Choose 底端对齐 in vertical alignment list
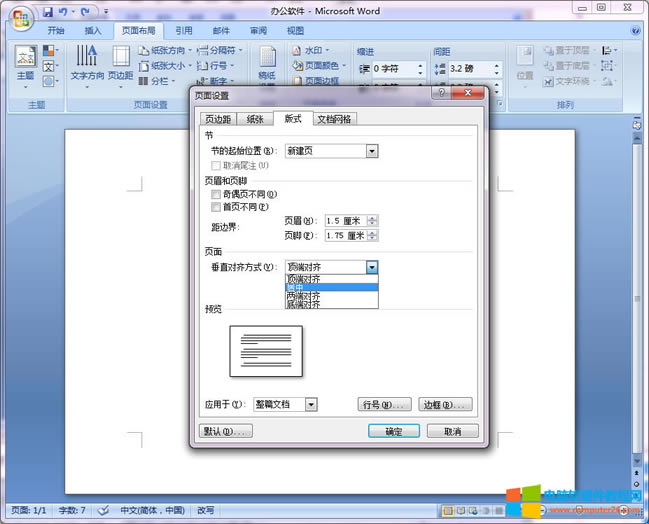 (x=332, y=304)
